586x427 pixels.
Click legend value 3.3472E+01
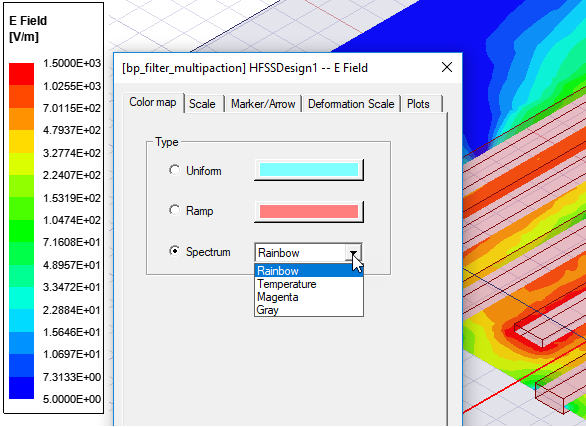(72, 287)
